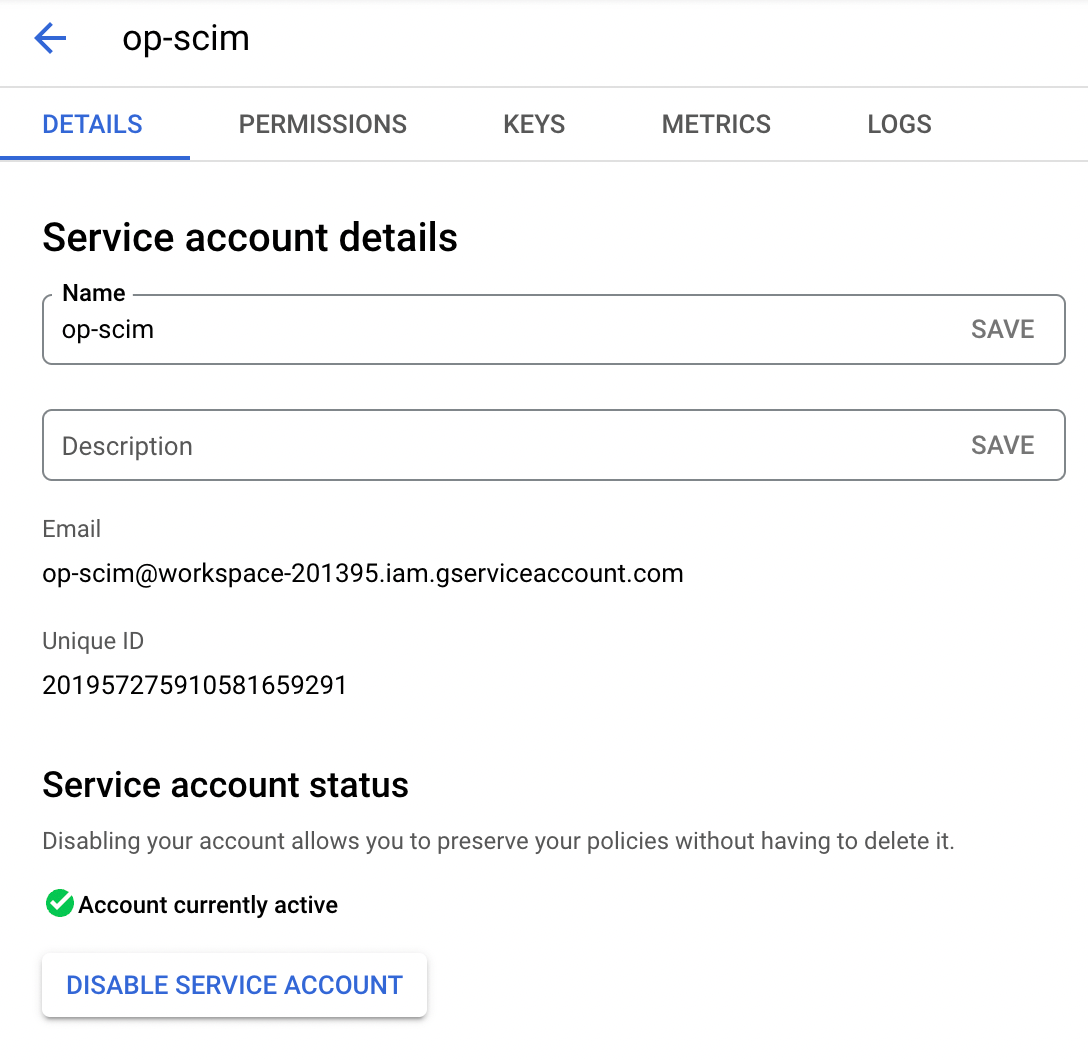Switch to the PERMISSIONS tab
Viewport: 1088px width, 1060px height.
[x=322, y=124]
